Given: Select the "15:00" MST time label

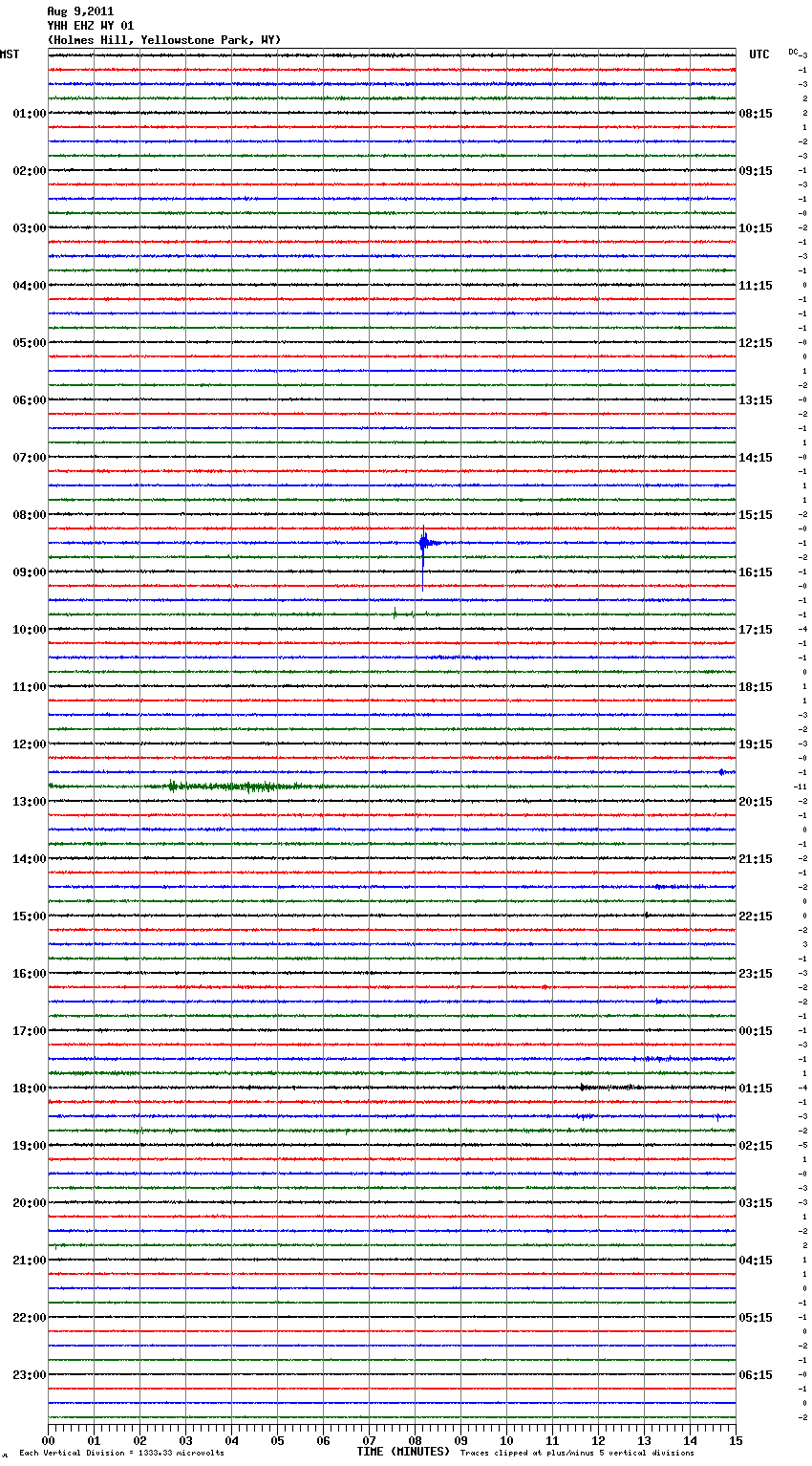Looking at the screenshot, I should pyautogui.click(x=30, y=916).
